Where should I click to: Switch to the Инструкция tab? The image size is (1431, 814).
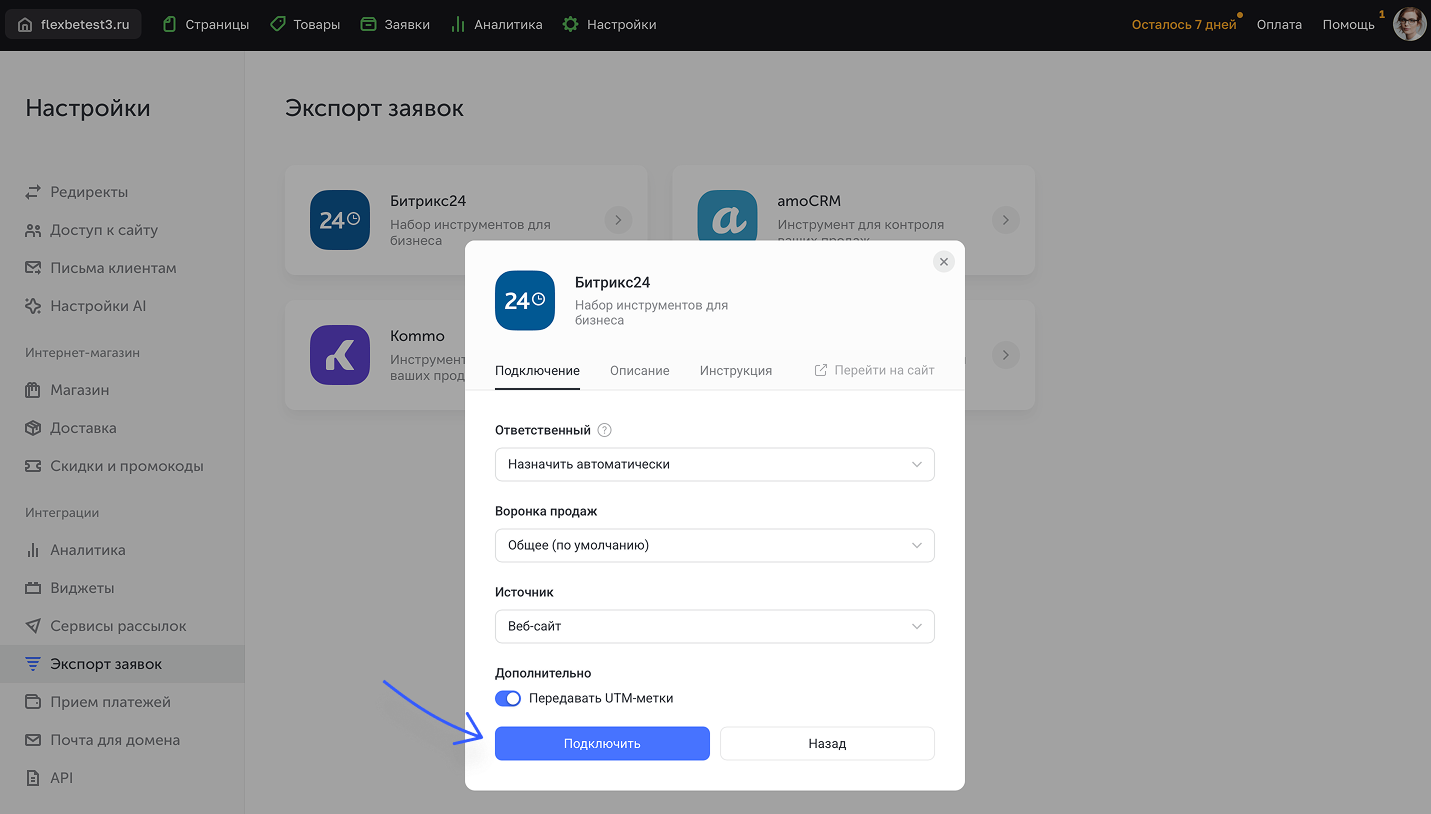(x=735, y=370)
